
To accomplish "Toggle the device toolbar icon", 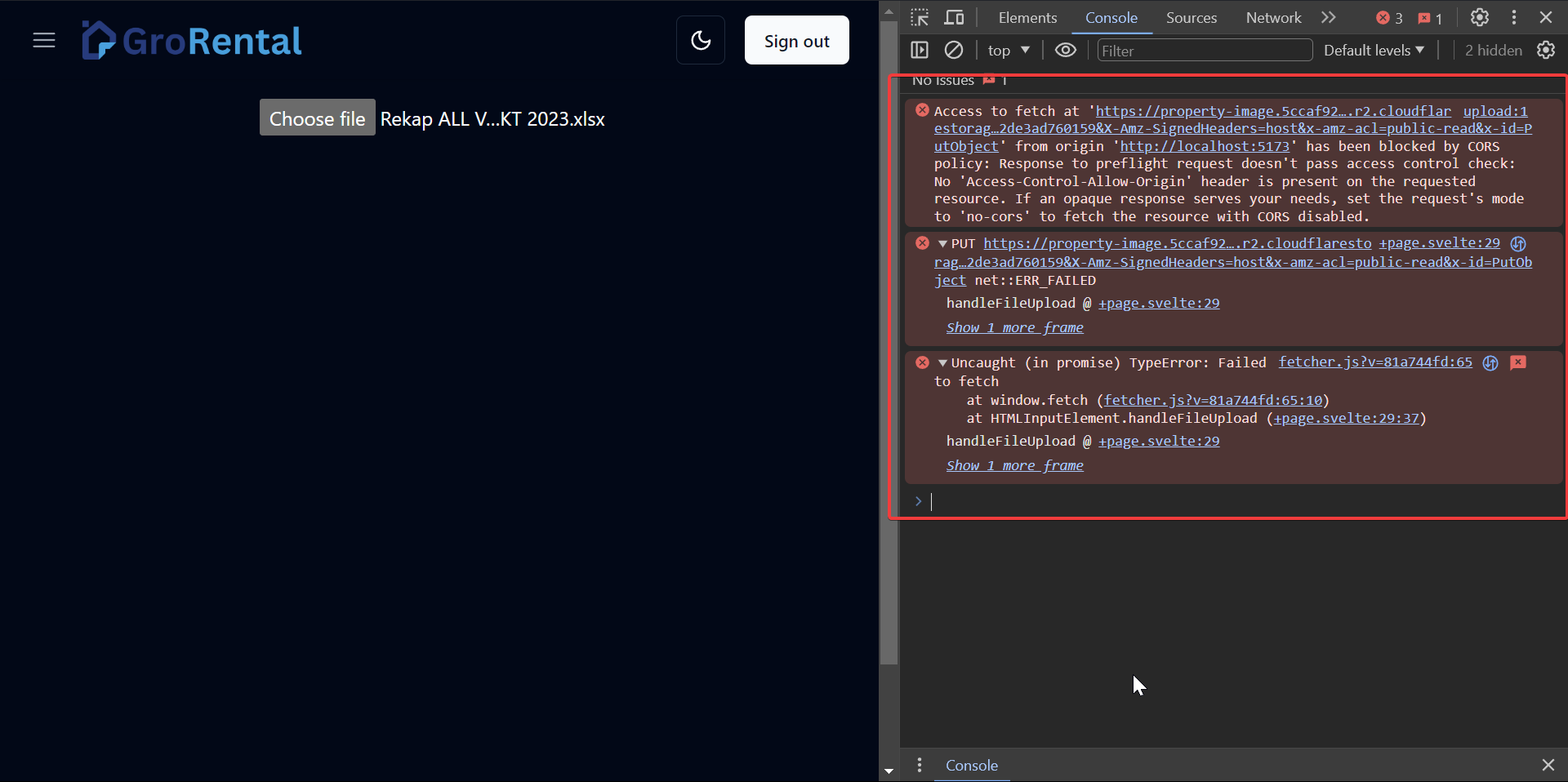I will pos(955,17).
